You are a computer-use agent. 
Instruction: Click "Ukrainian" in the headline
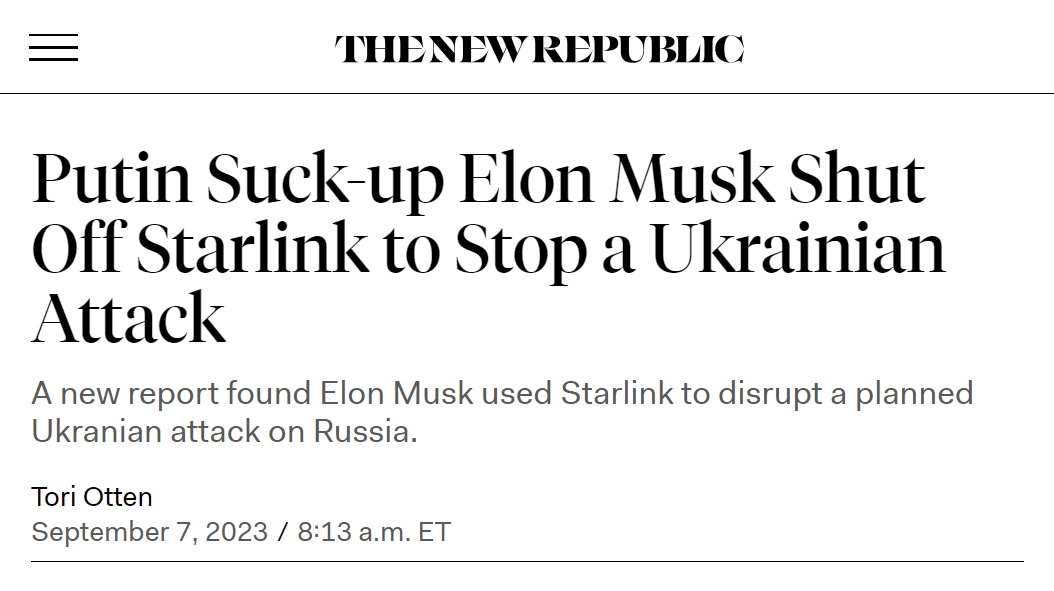pos(798,248)
